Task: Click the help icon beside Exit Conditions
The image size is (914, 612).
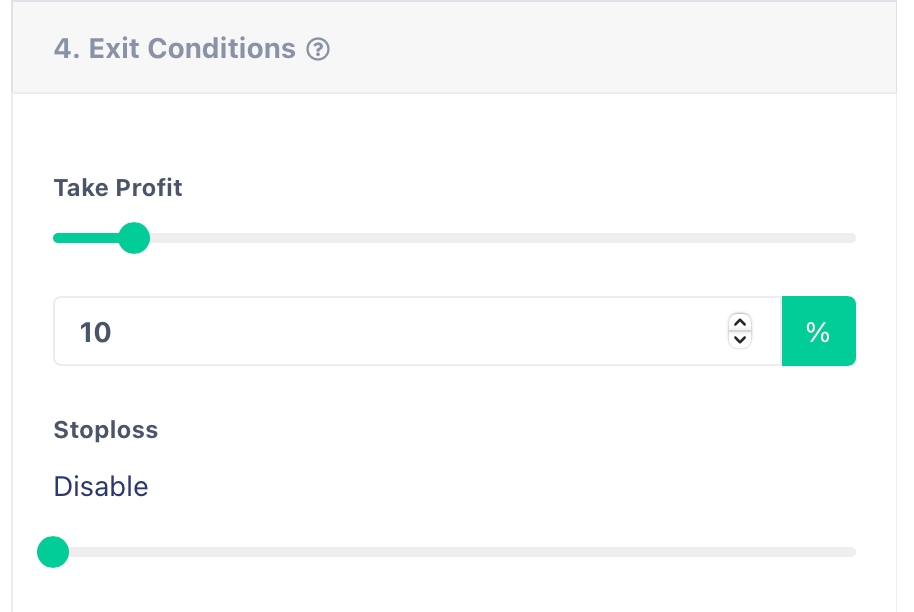Action: 318,49
